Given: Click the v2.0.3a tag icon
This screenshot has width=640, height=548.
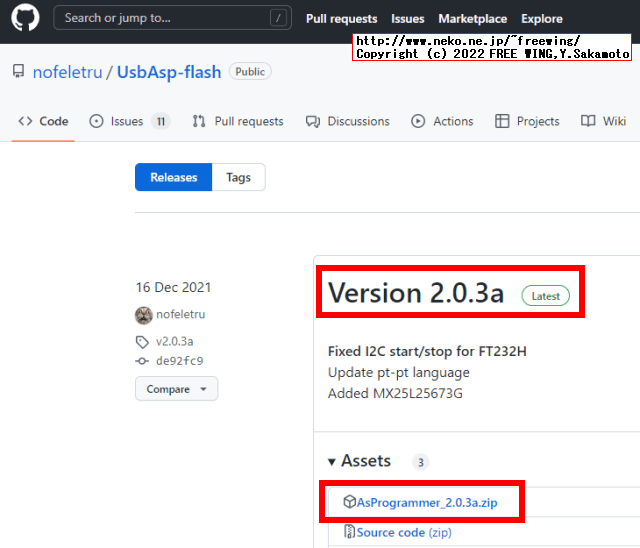Looking at the screenshot, I should pos(143,341).
